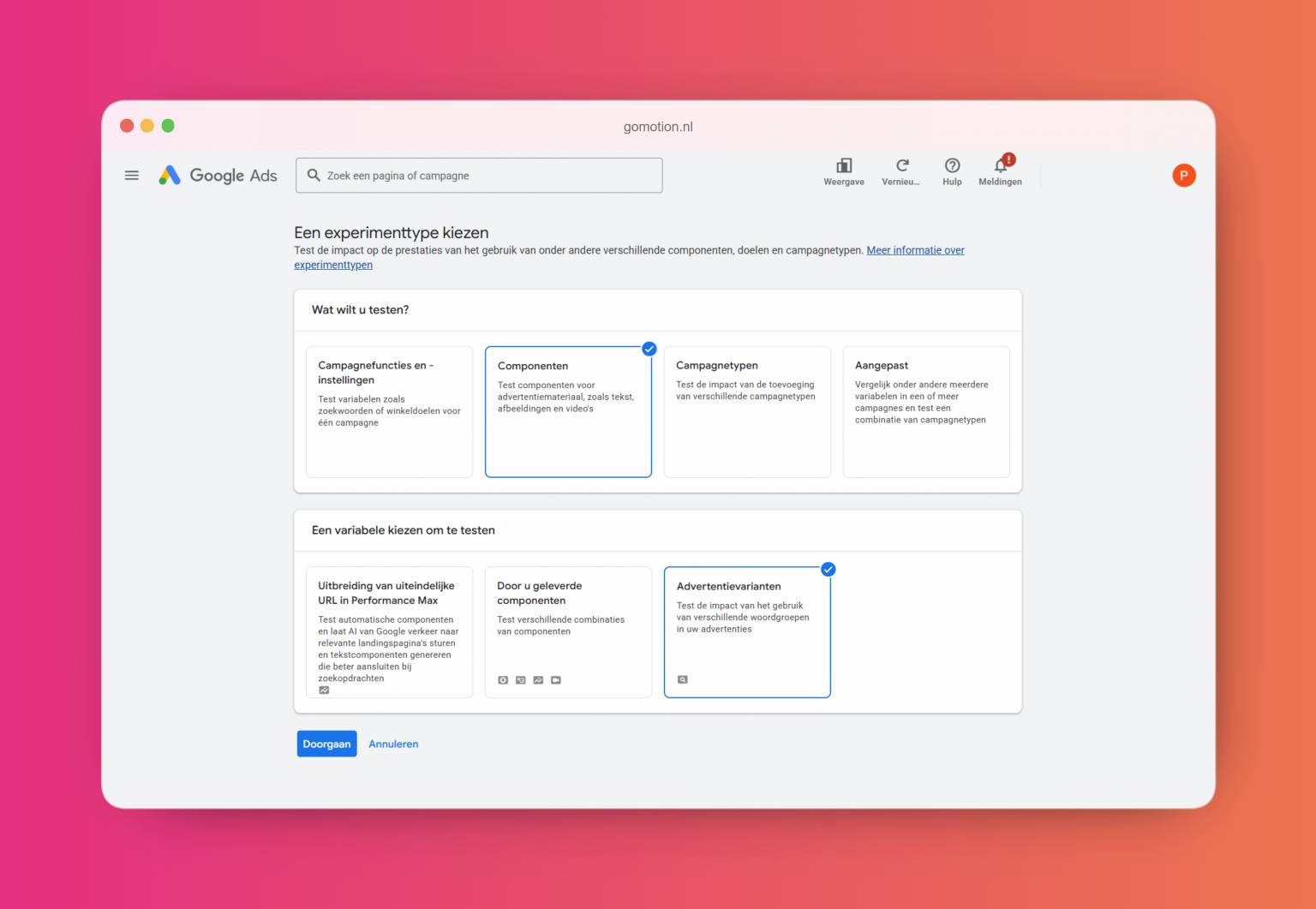Screen dimensions: 1316x909
Task: Open the hamburger main menu
Action: click(x=132, y=176)
